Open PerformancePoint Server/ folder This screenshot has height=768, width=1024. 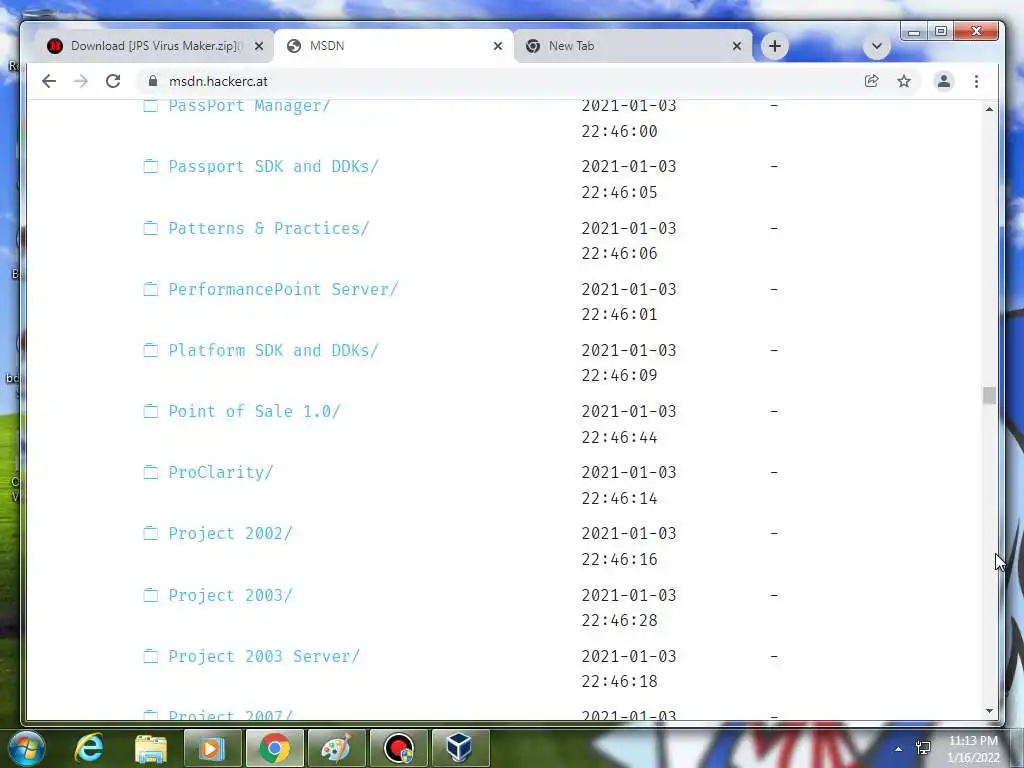click(283, 289)
